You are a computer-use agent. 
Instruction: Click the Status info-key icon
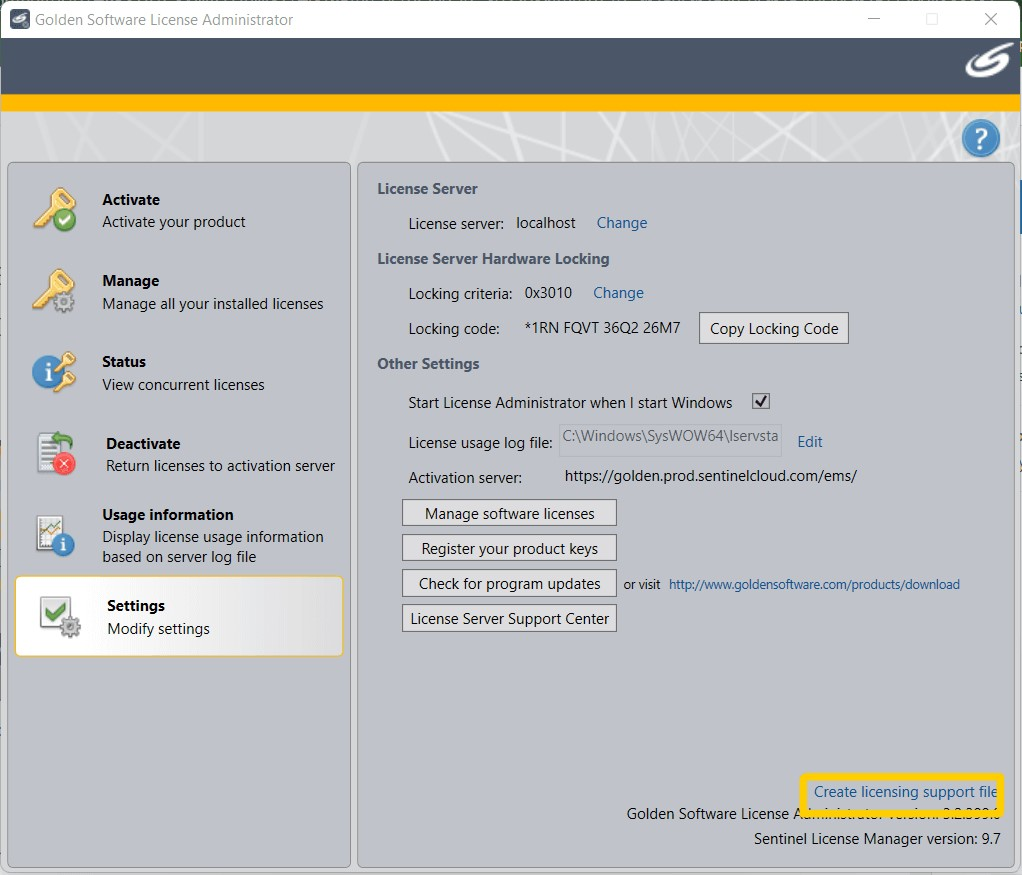pyautogui.click(x=54, y=372)
